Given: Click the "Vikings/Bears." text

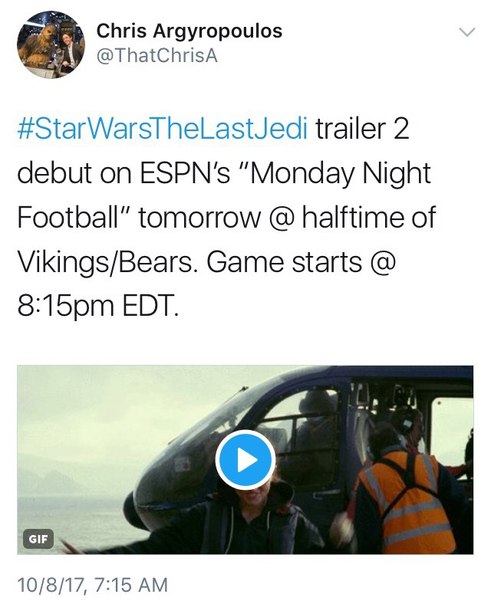Looking at the screenshot, I should click(105, 263).
